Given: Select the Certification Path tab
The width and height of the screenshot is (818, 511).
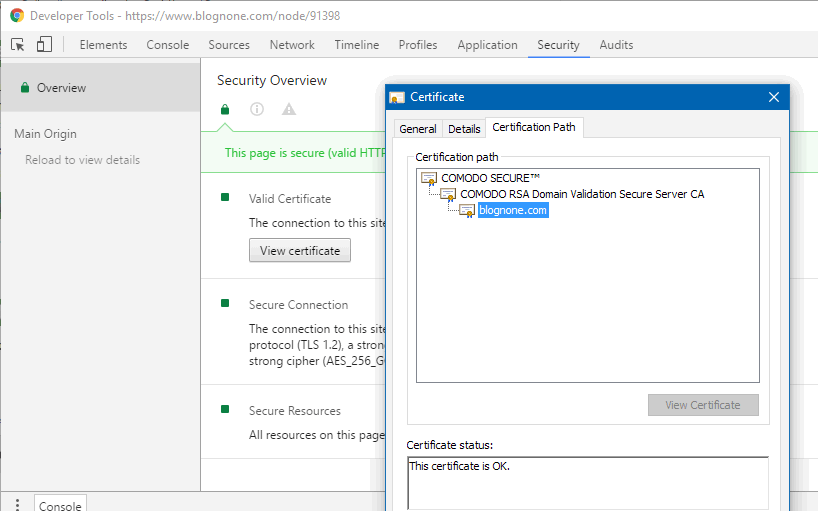Looking at the screenshot, I should click(x=534, y=127).
